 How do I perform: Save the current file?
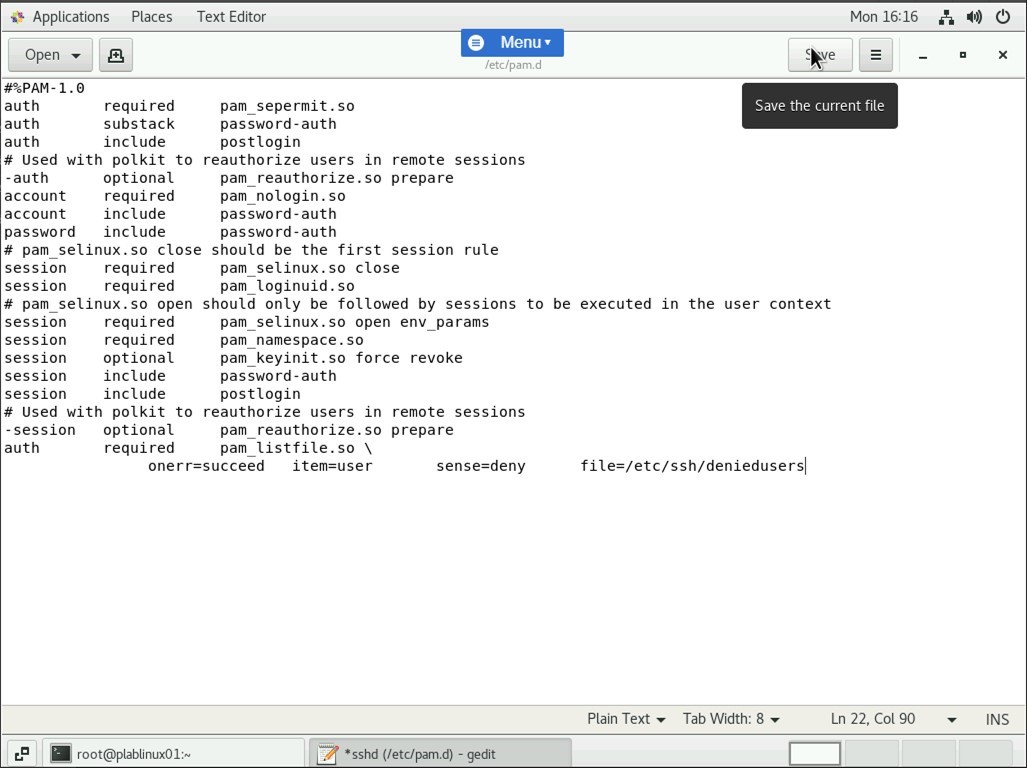(x=819, y=55)
